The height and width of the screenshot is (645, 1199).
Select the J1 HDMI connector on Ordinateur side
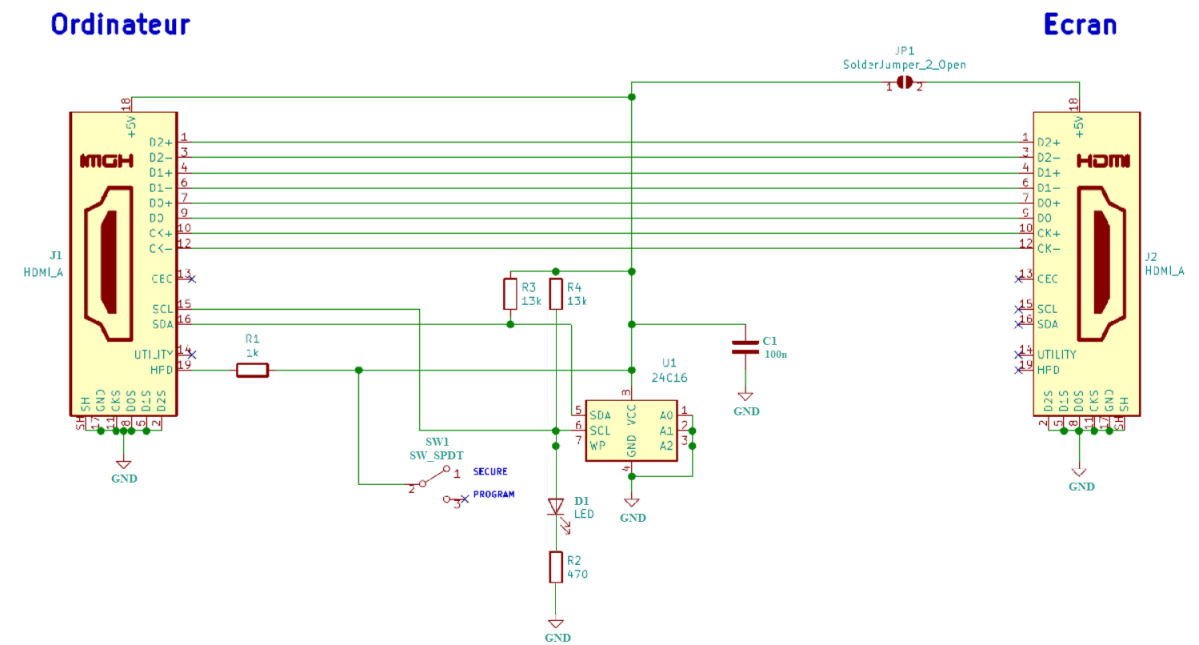123,265
